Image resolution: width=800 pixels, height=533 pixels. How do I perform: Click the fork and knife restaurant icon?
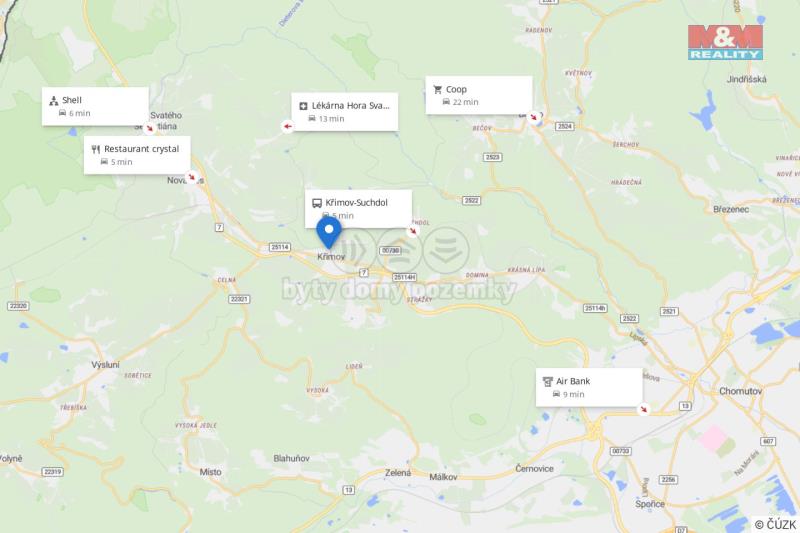pos(95,149)
